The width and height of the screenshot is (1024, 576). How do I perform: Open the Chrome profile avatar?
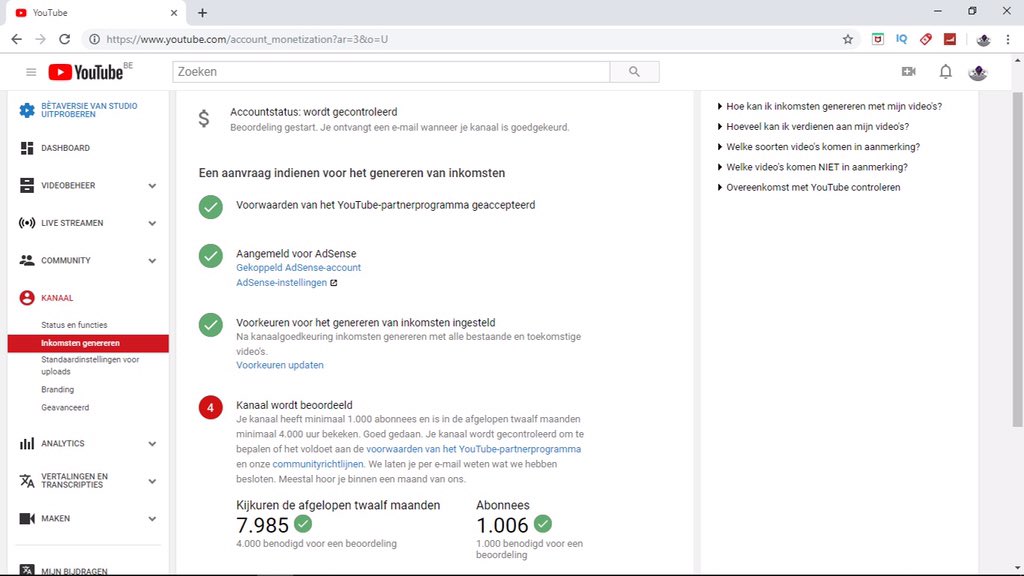click(983, 40)
